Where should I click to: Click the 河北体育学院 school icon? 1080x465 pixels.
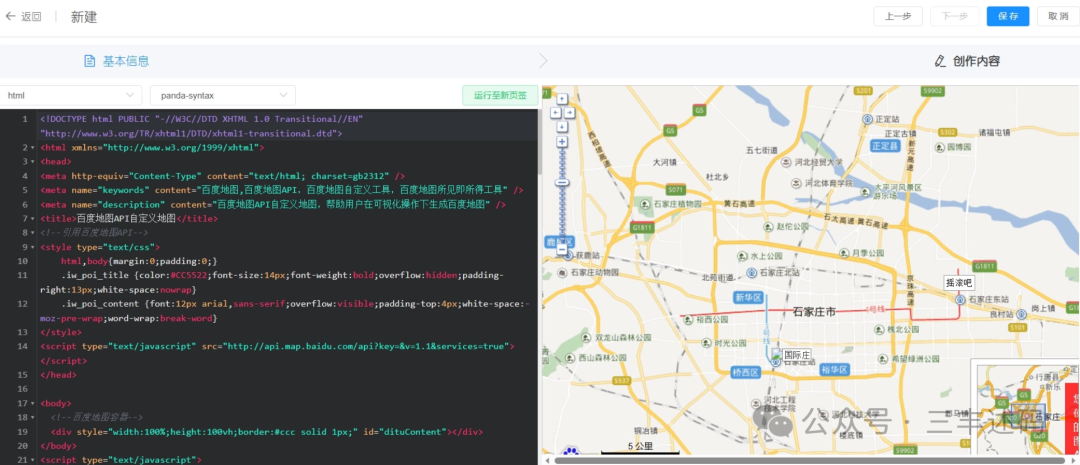click(x=796, y=183)
